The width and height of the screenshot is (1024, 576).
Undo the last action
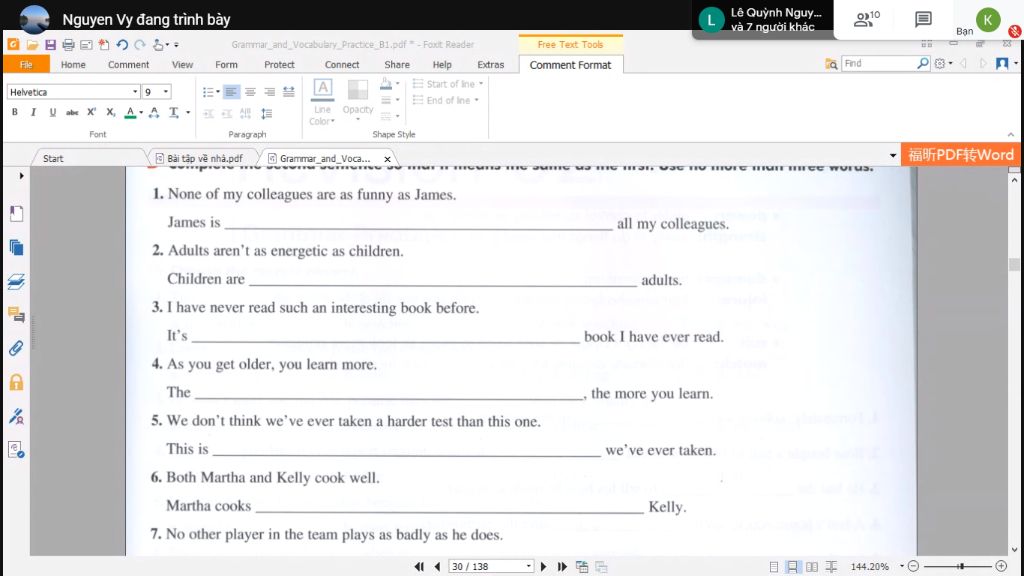pos(121,44)
